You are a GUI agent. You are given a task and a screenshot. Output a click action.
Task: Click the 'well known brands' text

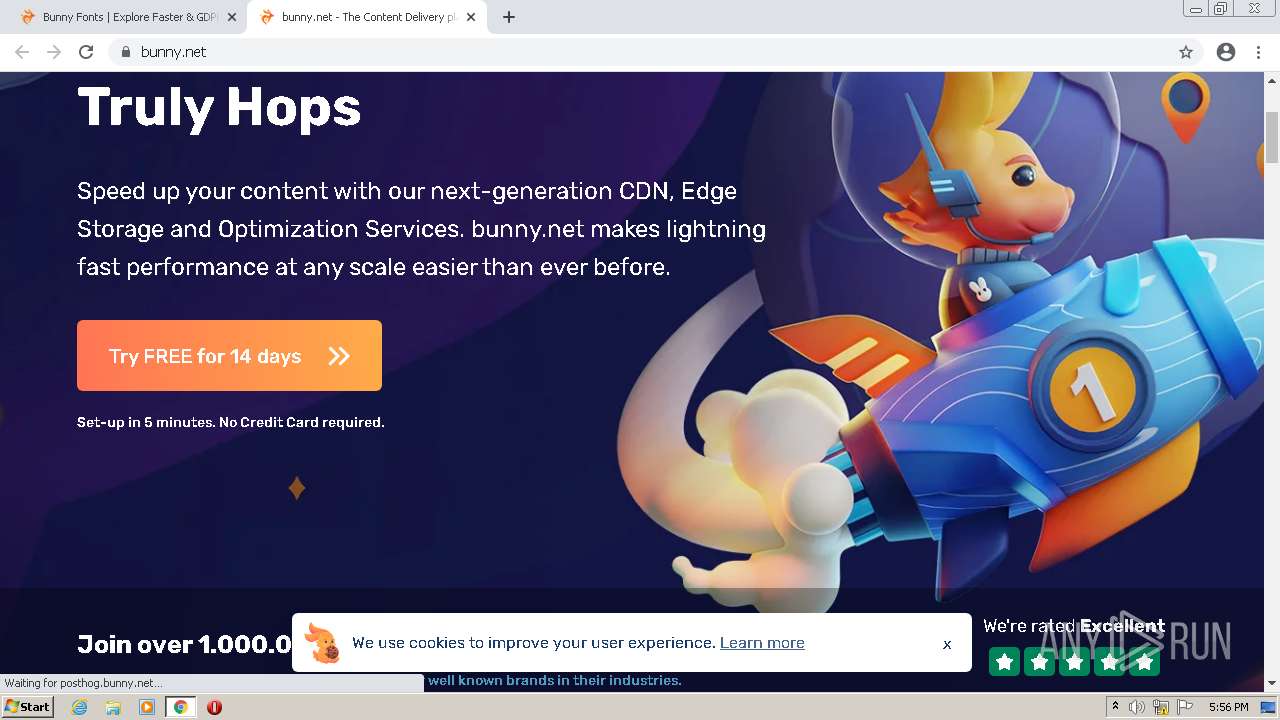[554, 680]
